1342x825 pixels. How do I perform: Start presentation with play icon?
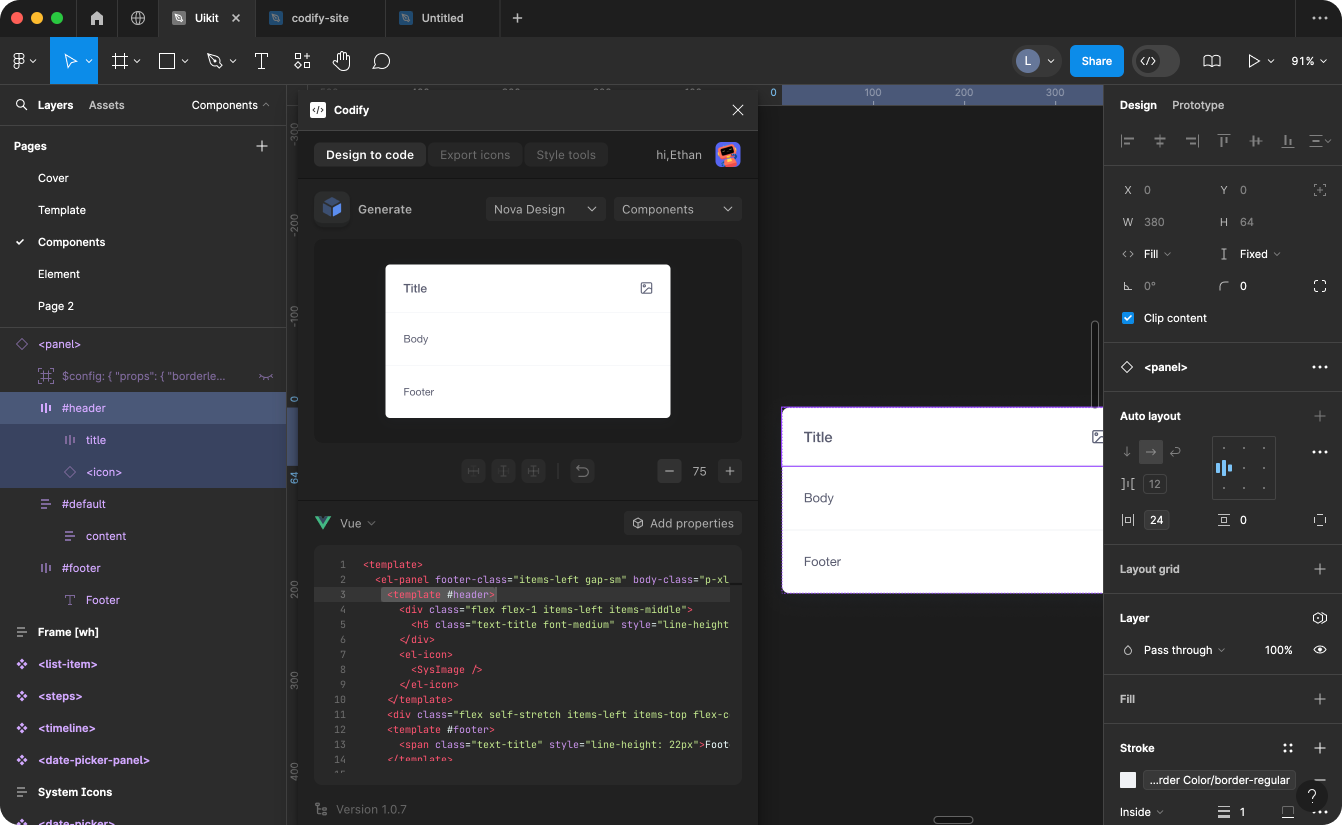(x=1253, y=61)
